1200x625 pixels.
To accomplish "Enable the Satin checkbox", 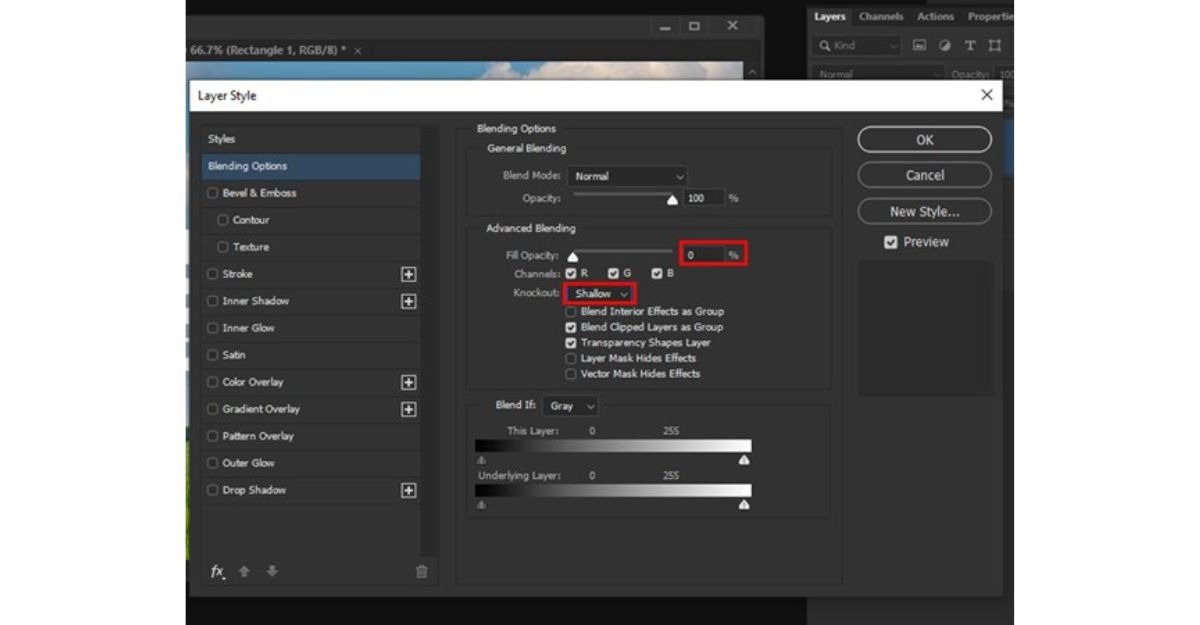I will point(212,355).
